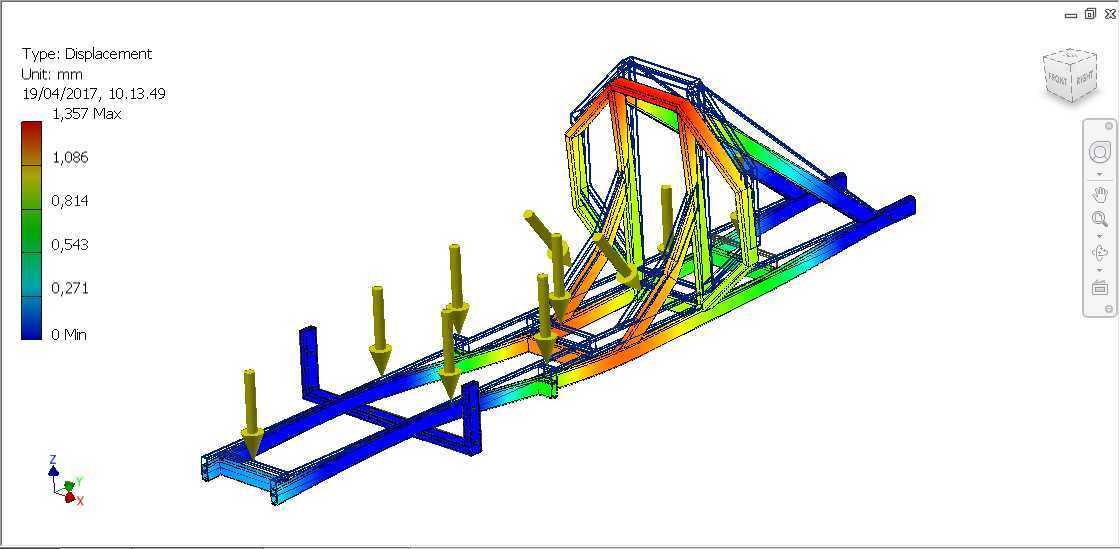Minimize the graphics window
Image resolution: width=1120 pixels, height=549 pixels.
[1071, 15]
